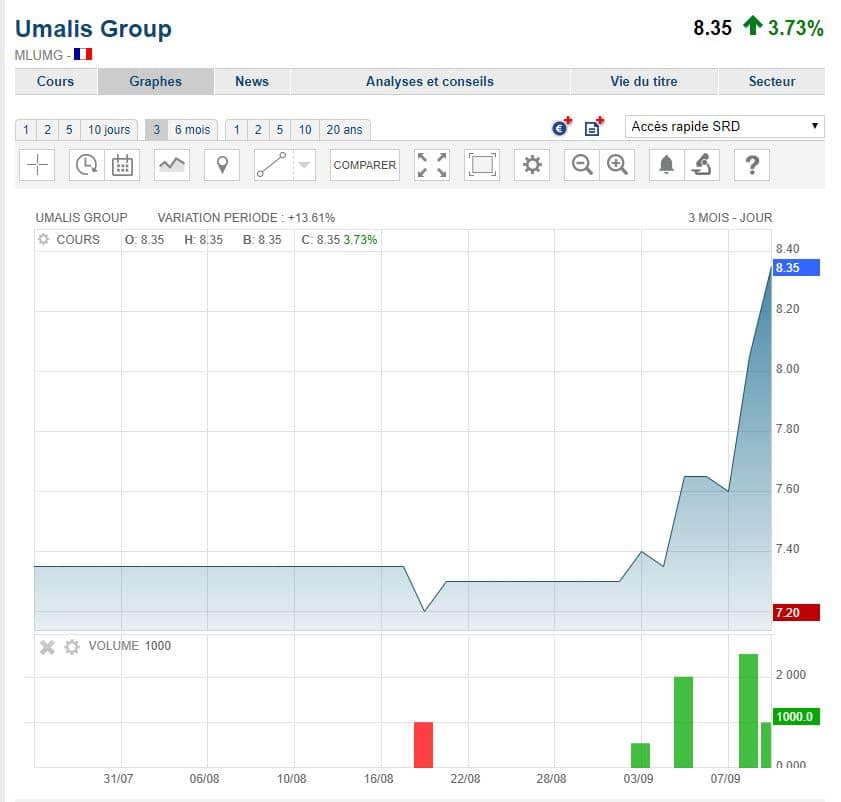This screenshot has width=841, height=802.
Task: Change chart type with line icon
Action: [x=172, y=165]
